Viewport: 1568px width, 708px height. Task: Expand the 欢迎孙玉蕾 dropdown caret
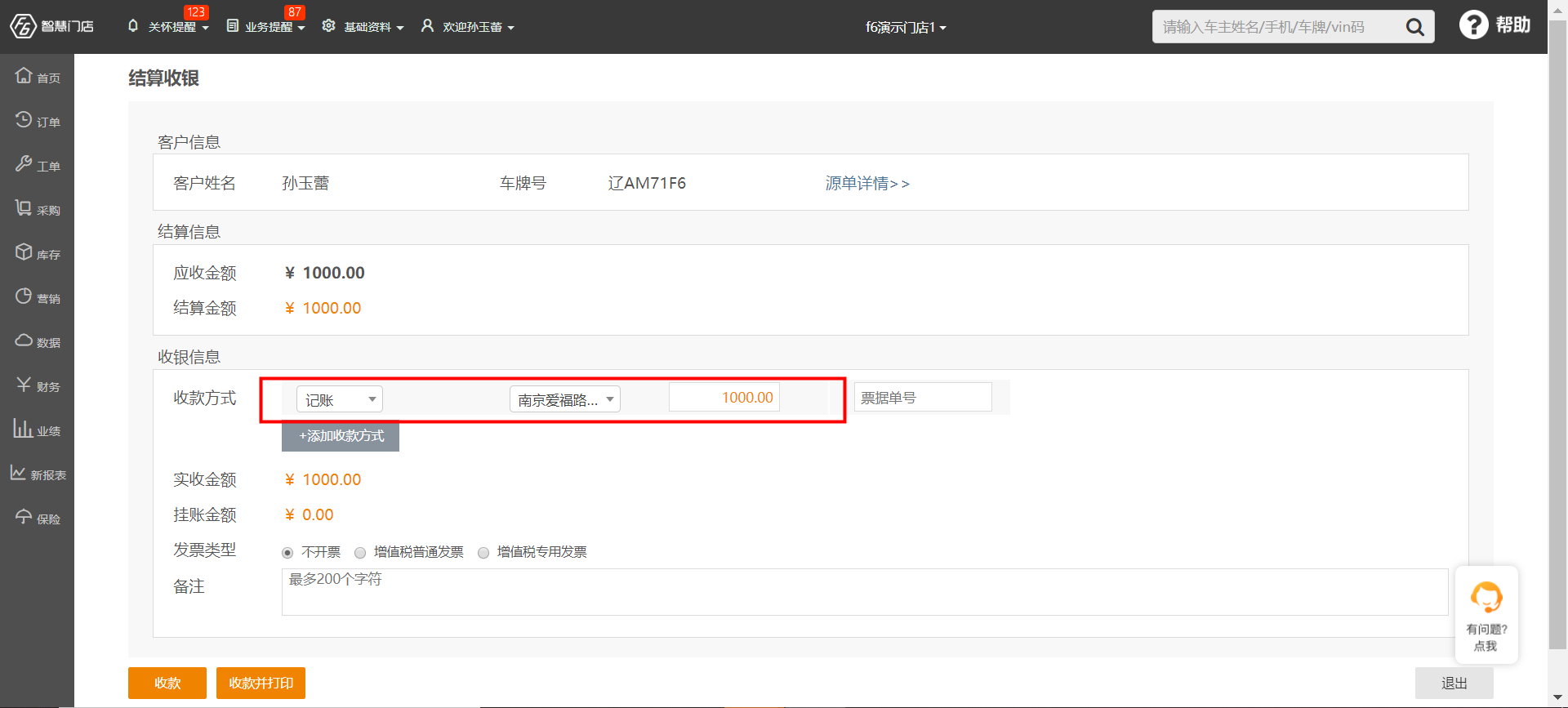pos(511,28)
